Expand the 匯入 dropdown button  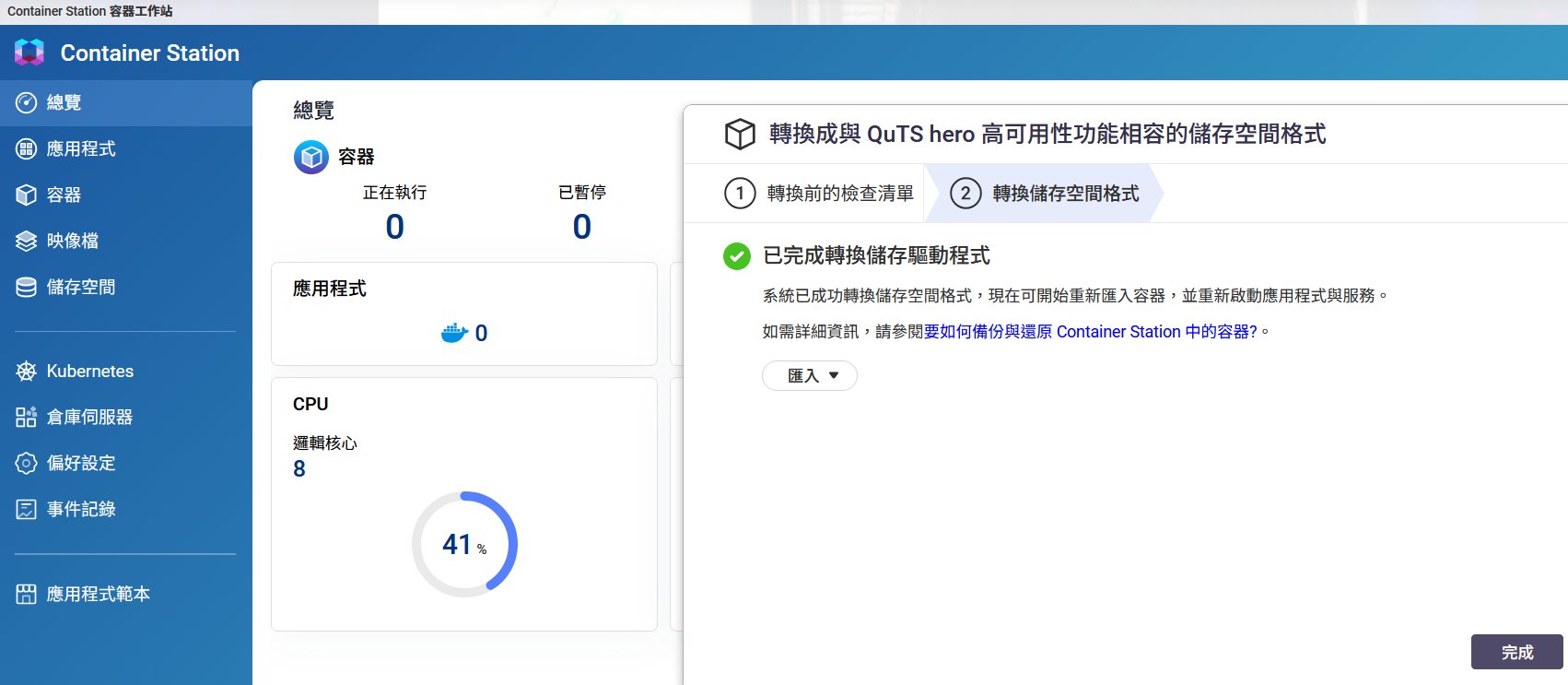point(809,376)
